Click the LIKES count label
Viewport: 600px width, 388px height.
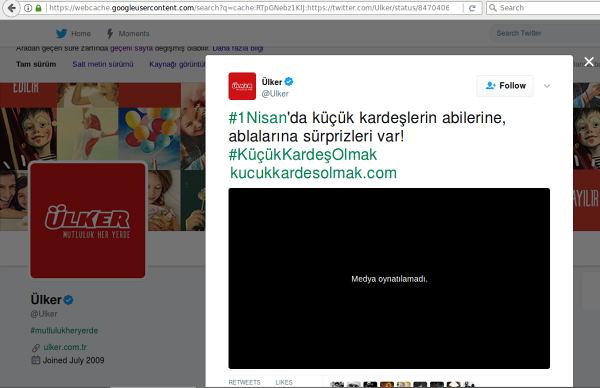pyautogui.click(x=284, y=382)
